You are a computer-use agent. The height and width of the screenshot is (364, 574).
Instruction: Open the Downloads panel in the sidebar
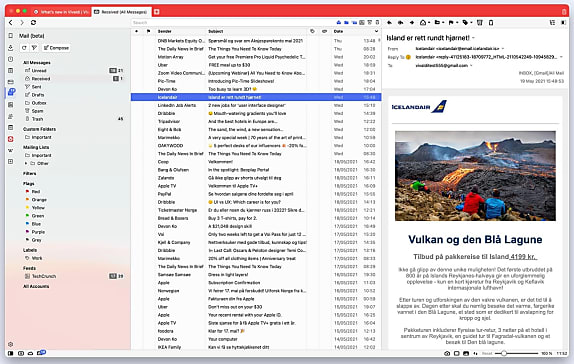tap(11, 48)
